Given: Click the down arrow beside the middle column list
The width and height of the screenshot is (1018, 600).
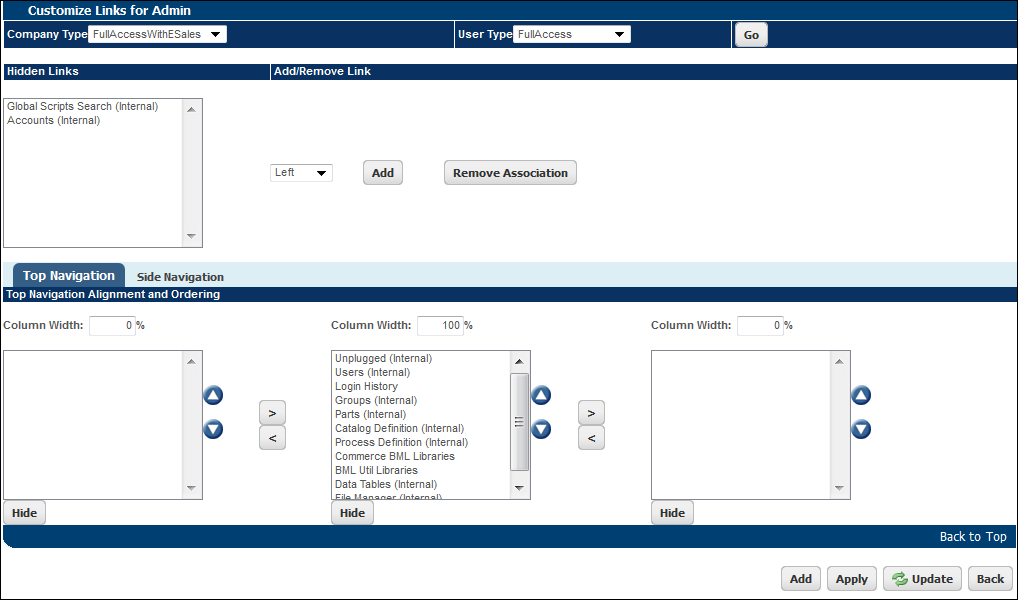Looking at the screenshot, I should (541, 429).
